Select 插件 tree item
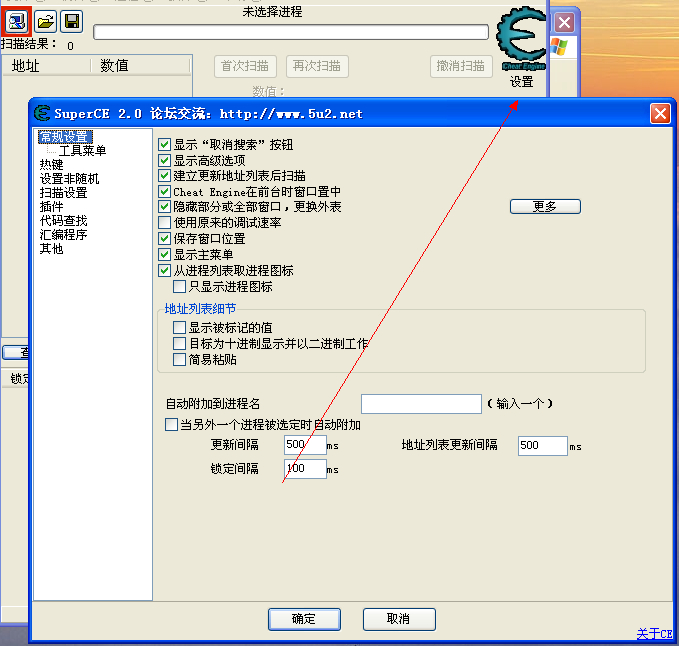Screen dimensions: 679x646 coord(52,207)
